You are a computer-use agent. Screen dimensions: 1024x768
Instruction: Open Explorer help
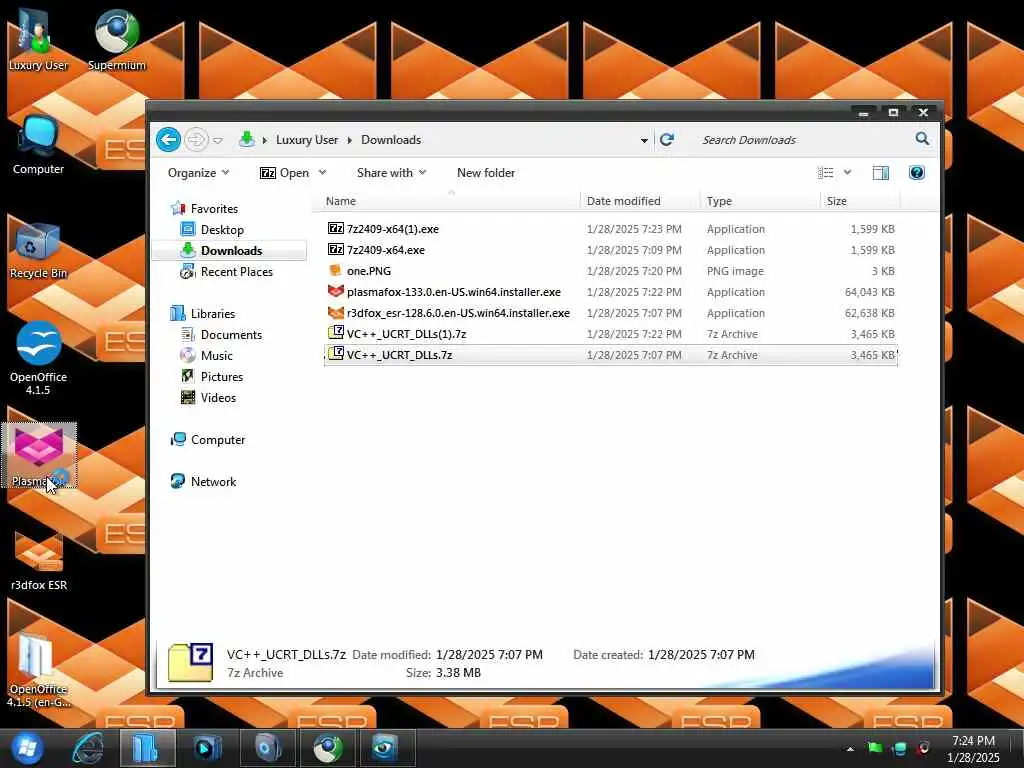click(916, 172)
